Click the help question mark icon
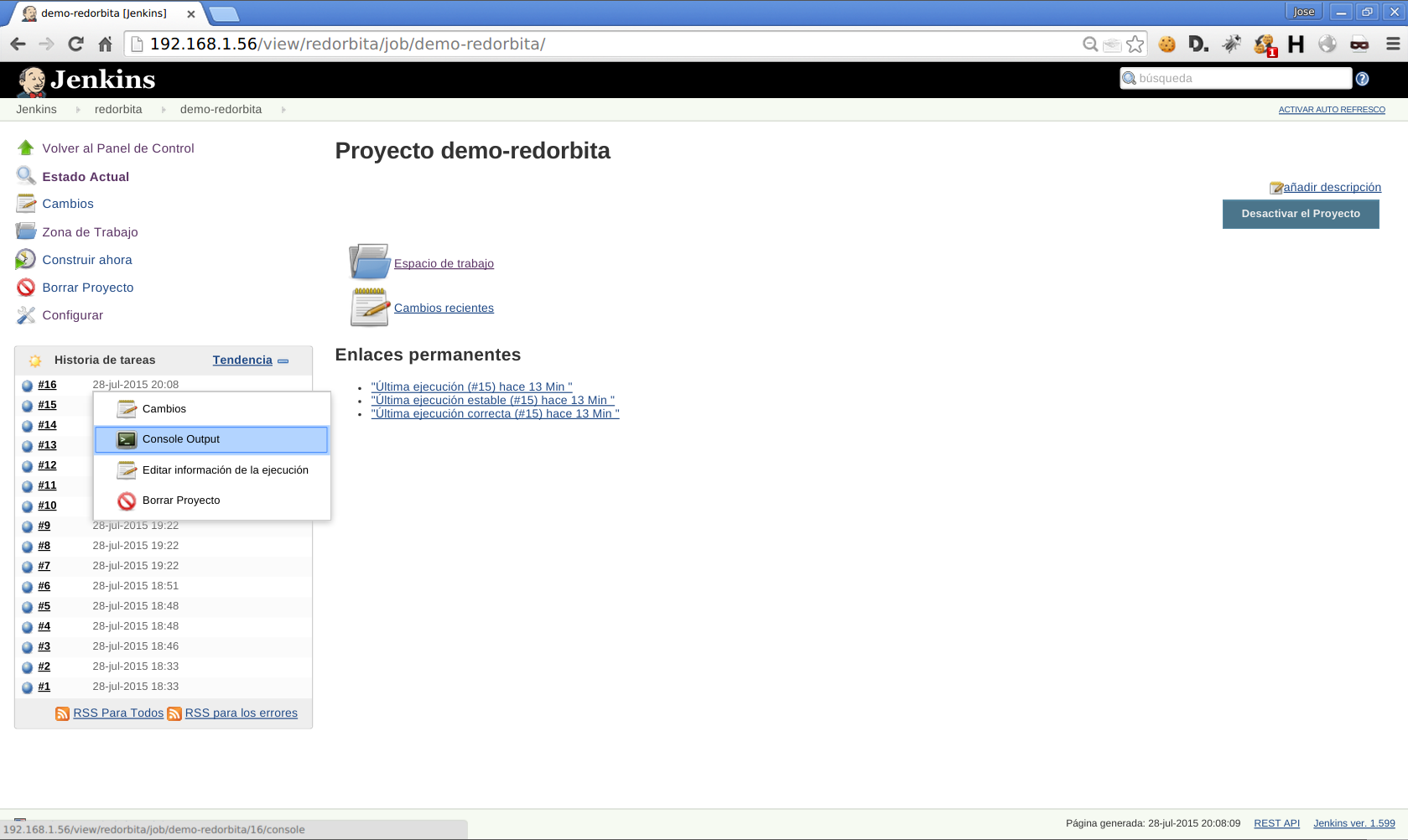 click(x=1362, y=79)
